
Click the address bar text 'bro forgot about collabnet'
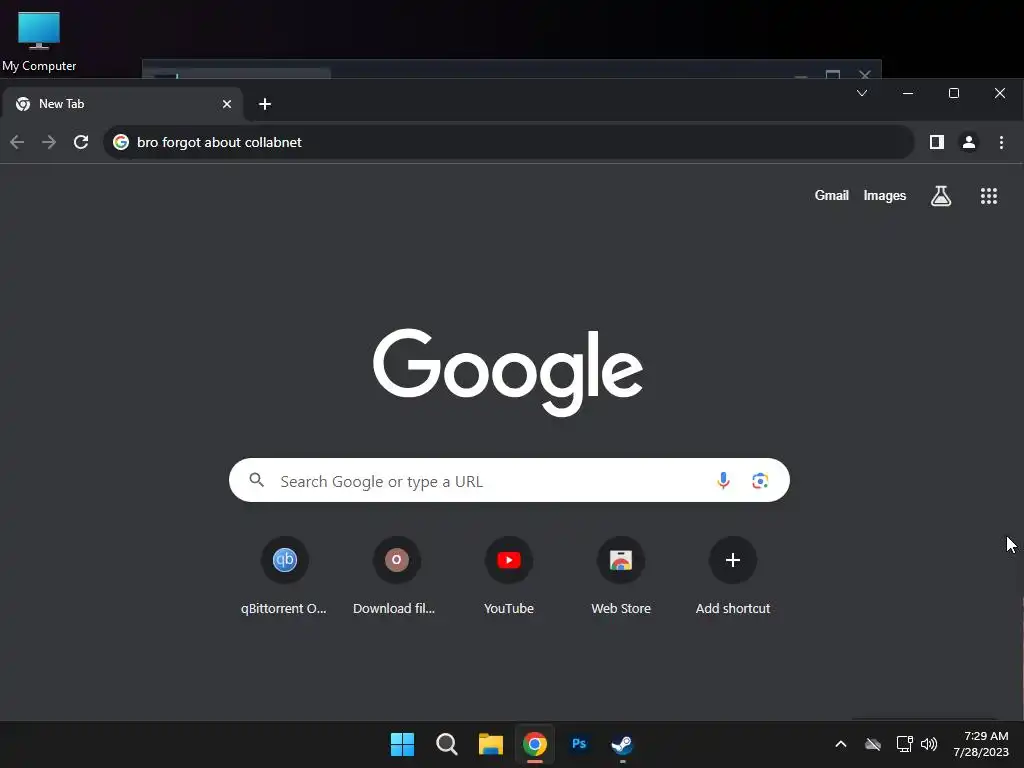pos(219,142)
